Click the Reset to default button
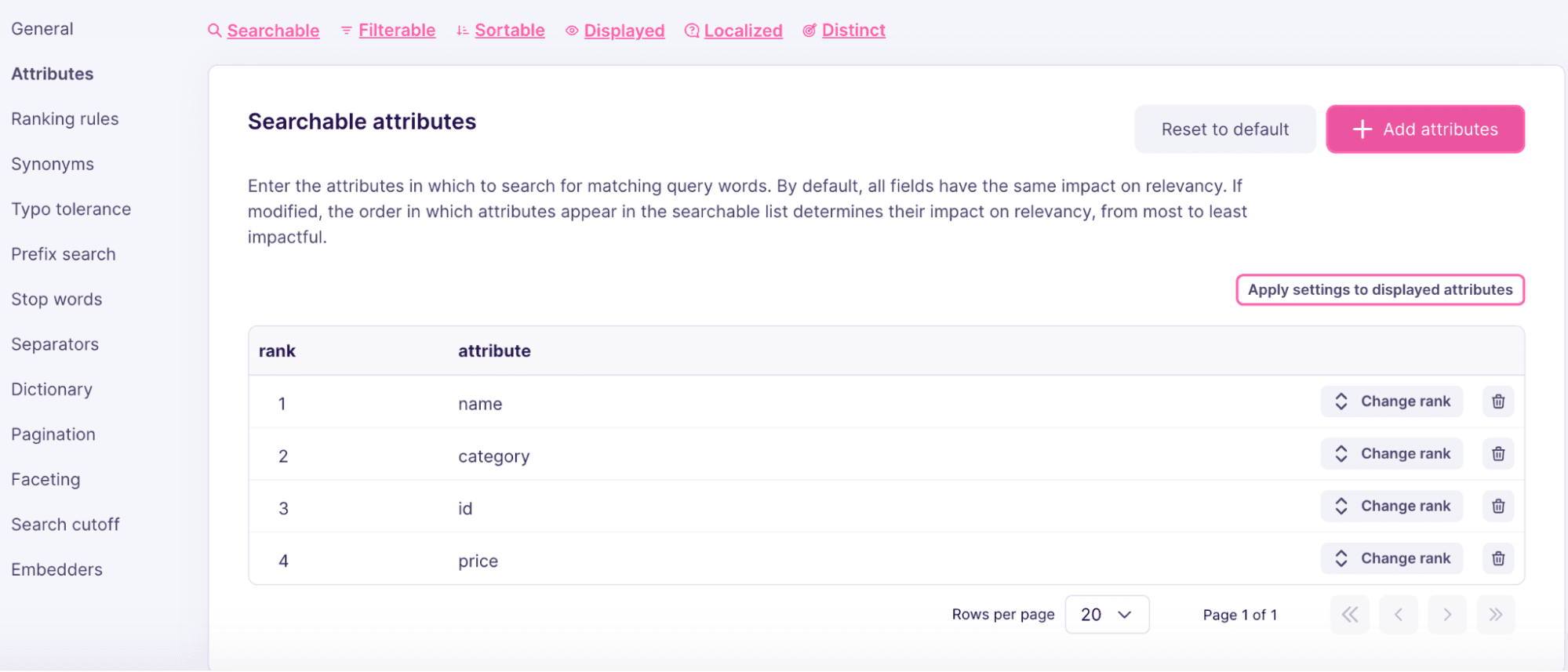 pos(1224,129)
